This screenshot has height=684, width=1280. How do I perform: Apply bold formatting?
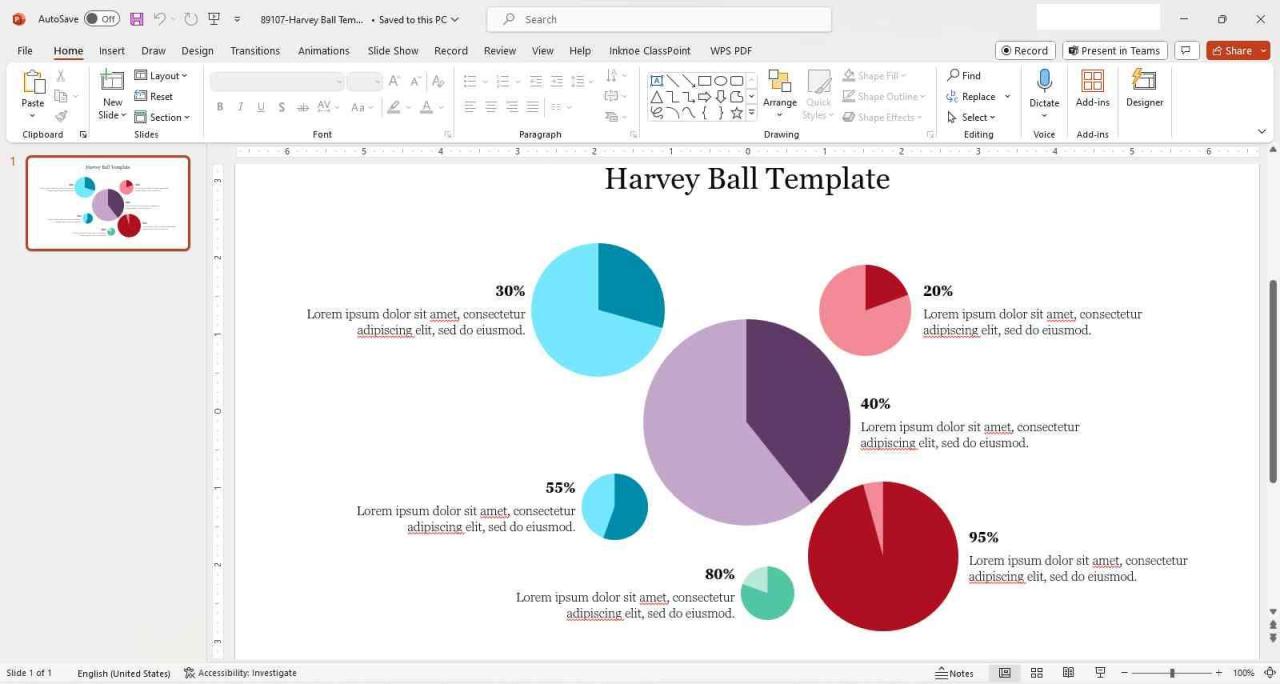coord(219,107)
